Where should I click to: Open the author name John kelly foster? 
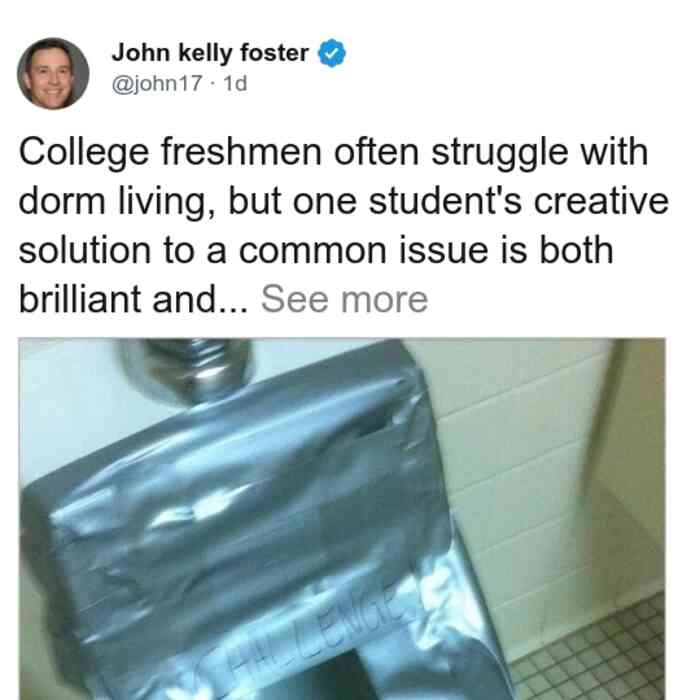point(210,53)
